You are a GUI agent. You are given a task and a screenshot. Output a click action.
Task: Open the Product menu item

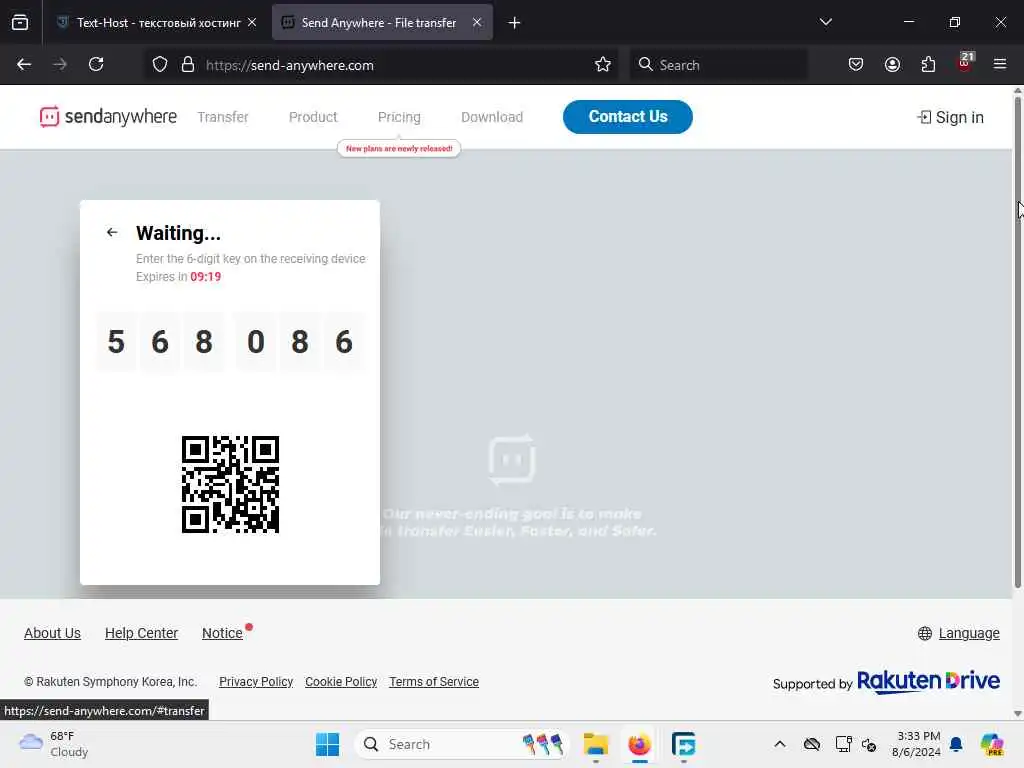coord(313,117)
